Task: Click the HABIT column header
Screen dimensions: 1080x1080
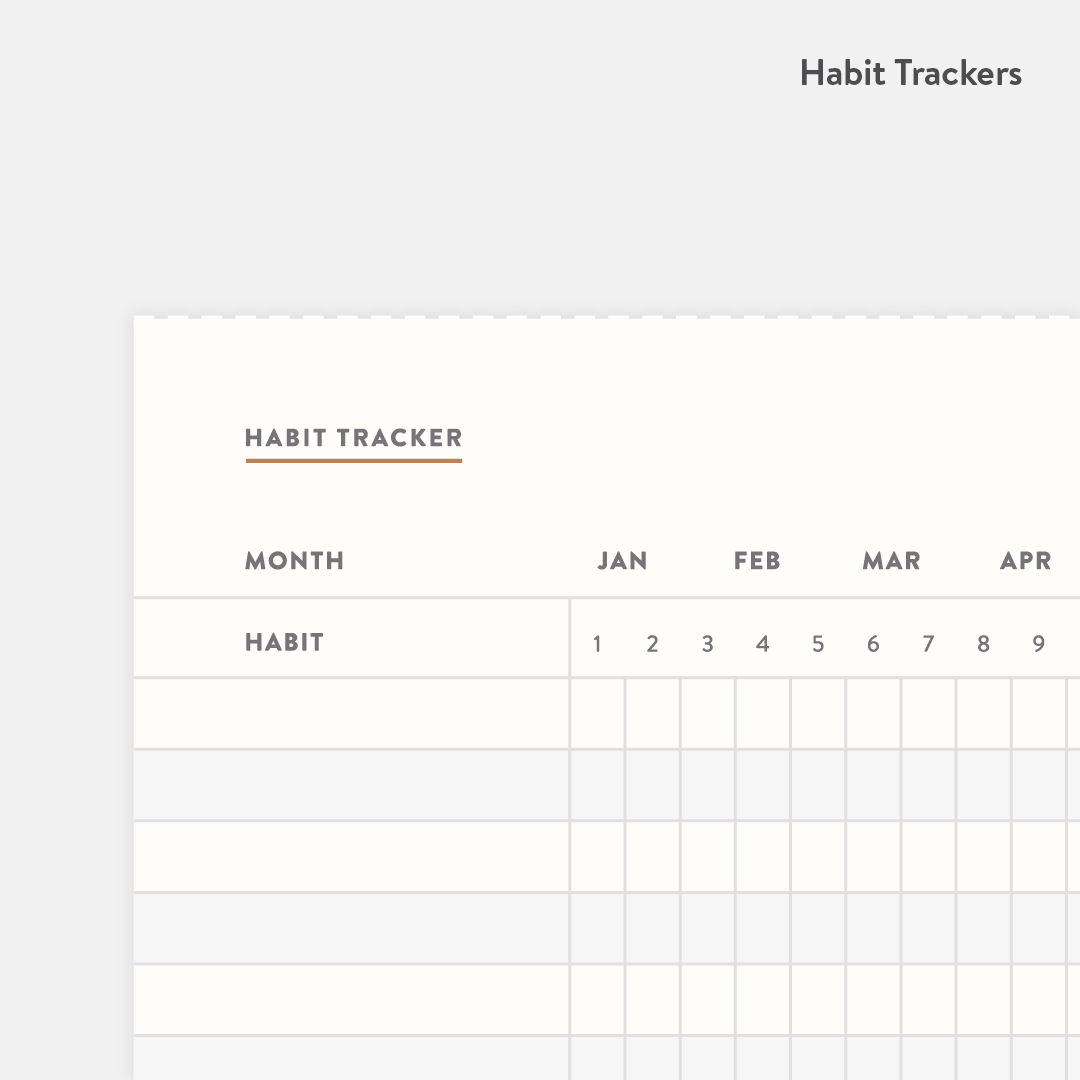Action: tap(284, 642)
